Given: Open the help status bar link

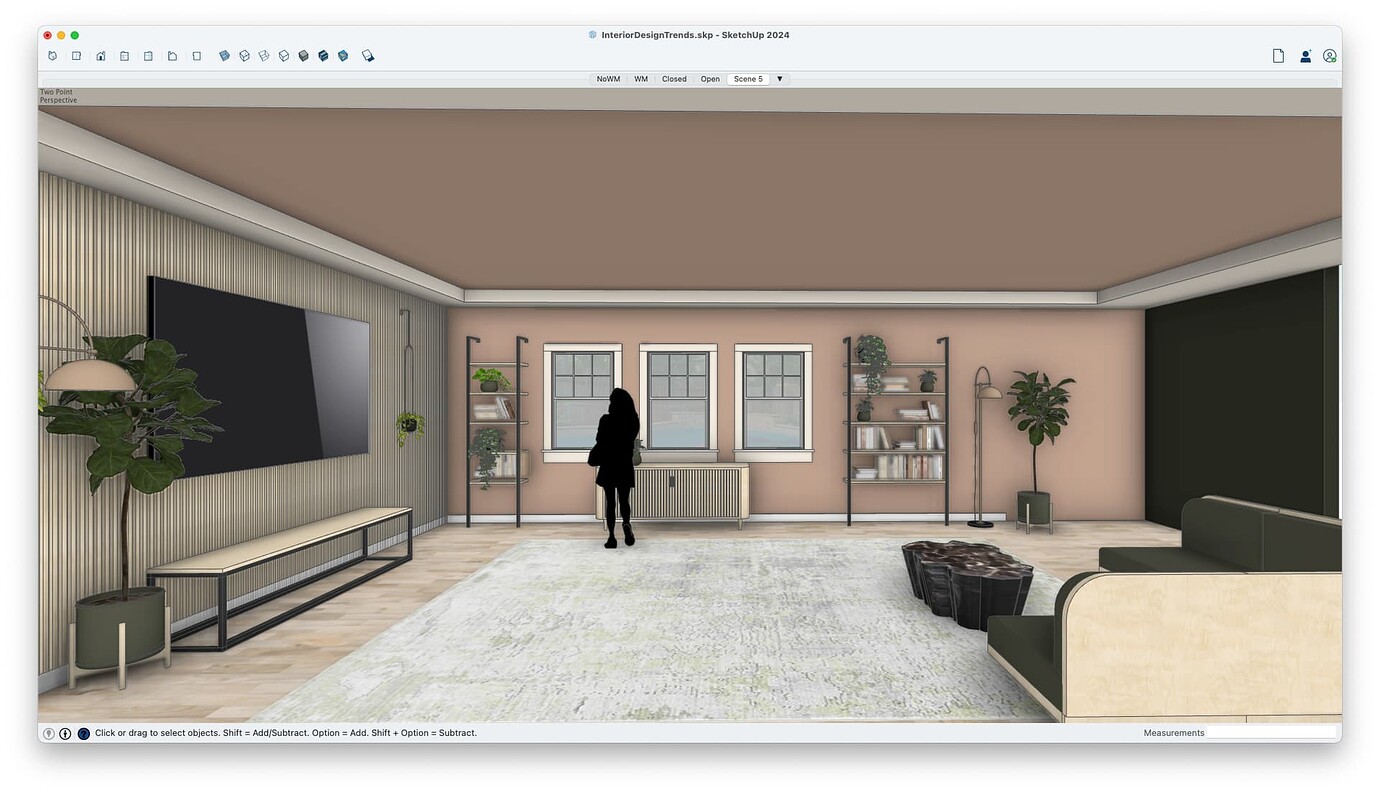Looking at the screenshot, I should pos(84,732).
